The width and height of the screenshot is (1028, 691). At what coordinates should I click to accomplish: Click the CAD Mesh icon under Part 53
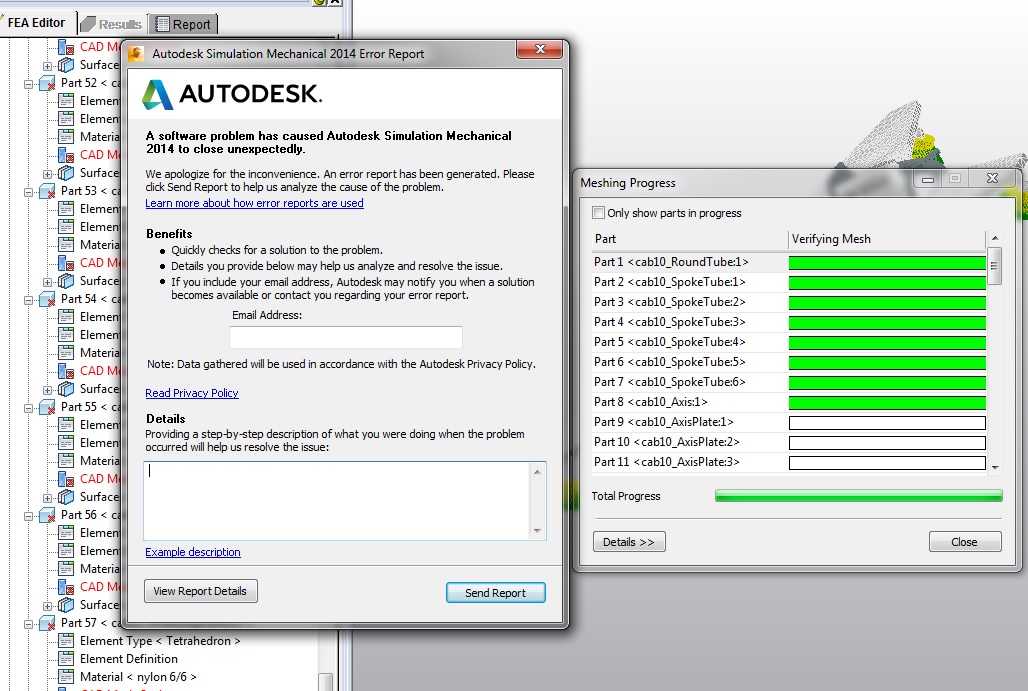(x=66, y=263)
